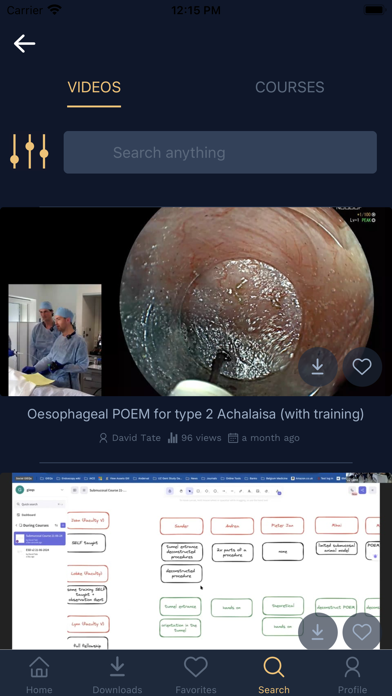This screenshot has height=696, width=392.
Task: Open Search in bottom navigation
Action: coord(274,675)
